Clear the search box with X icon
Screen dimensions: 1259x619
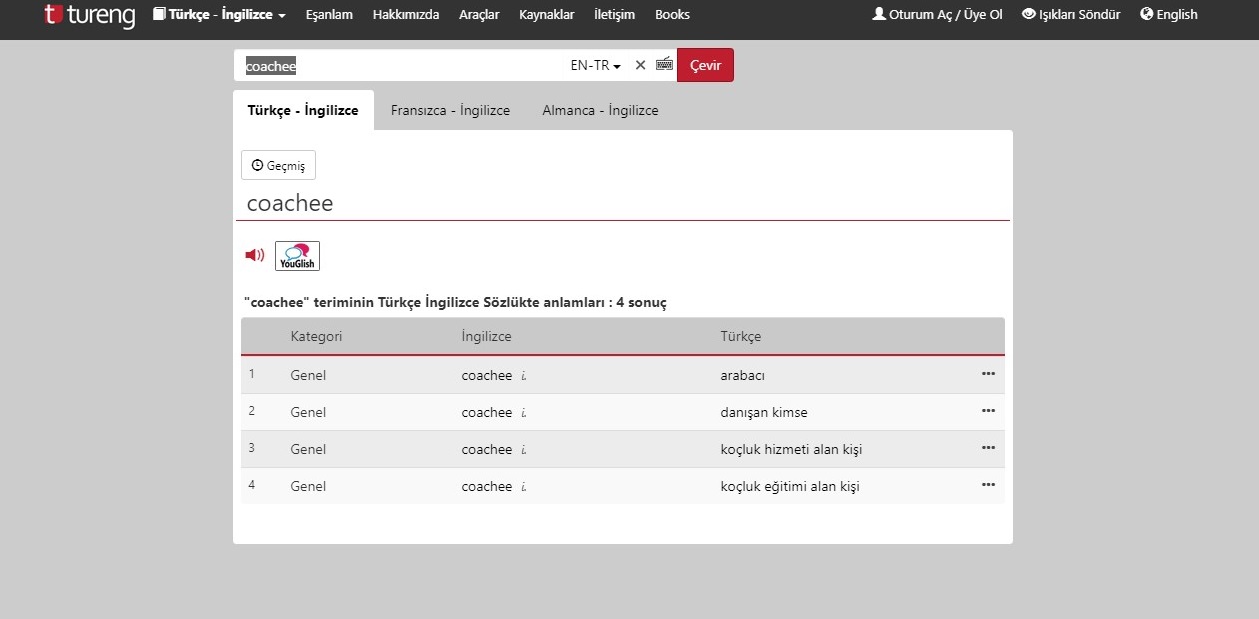coord(640,65)
